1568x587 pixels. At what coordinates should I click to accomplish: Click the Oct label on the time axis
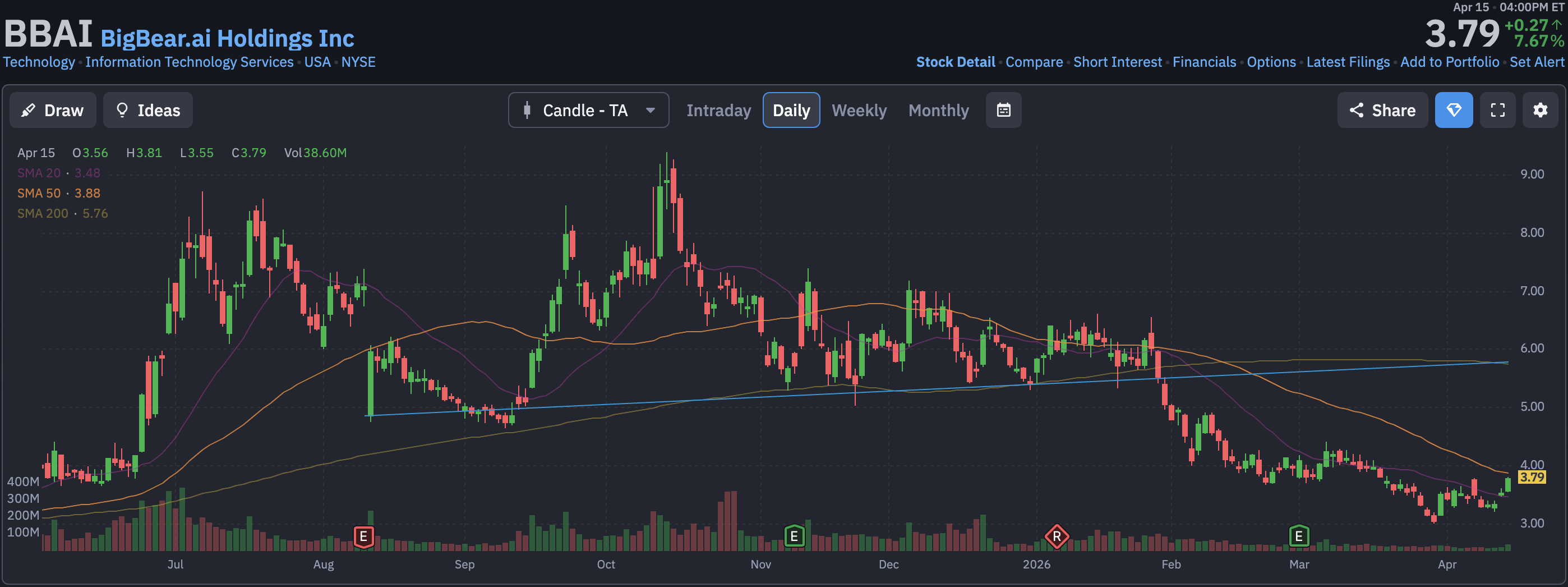[x=606, y=565]
